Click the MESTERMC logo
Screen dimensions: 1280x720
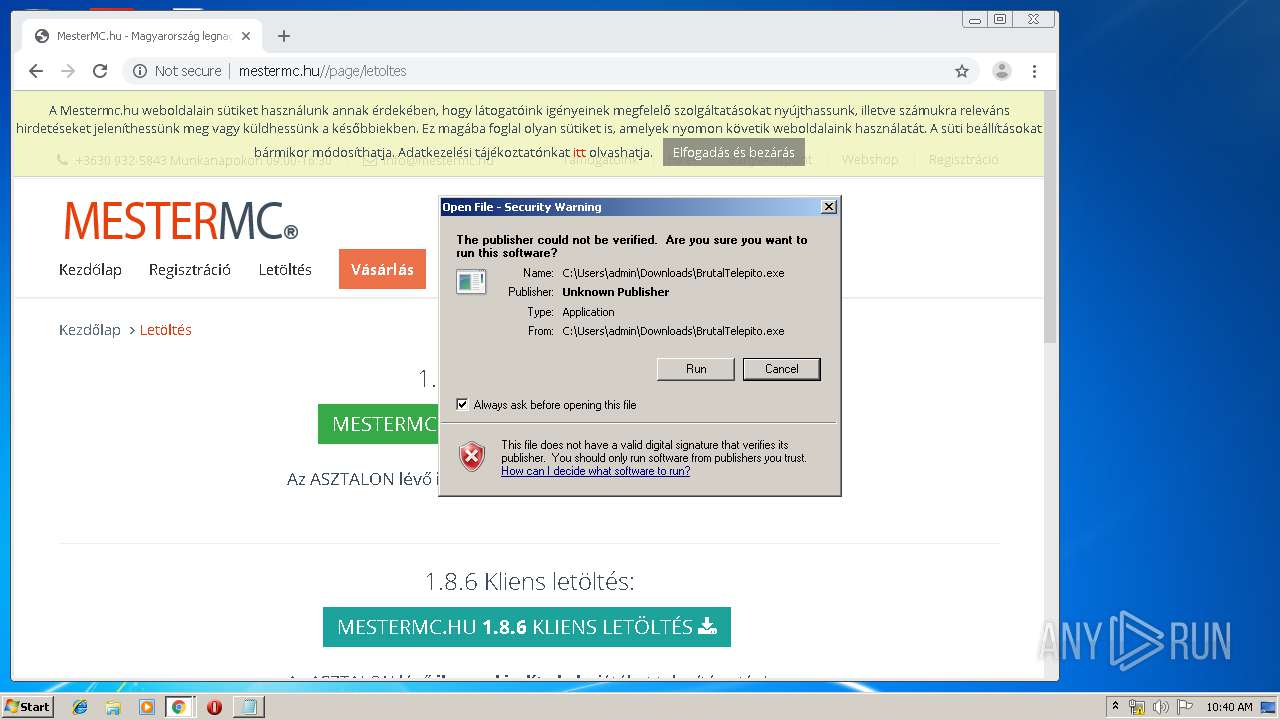[x=181, y=221]
